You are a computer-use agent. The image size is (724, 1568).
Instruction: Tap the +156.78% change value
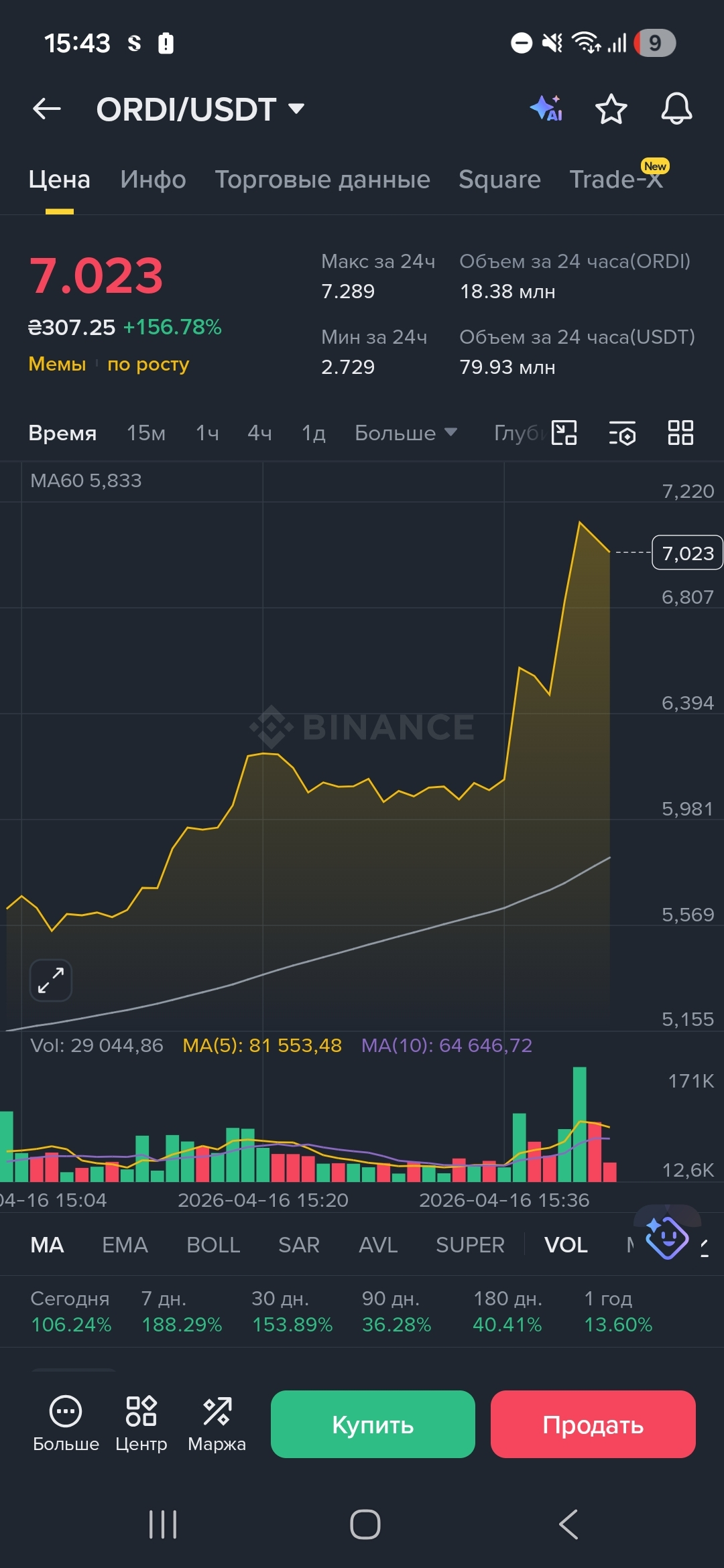click(x=172, y=327)
